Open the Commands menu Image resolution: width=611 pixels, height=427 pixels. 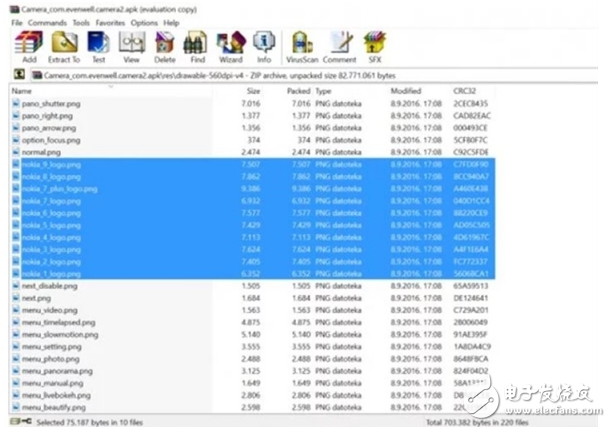pos(48,22)
